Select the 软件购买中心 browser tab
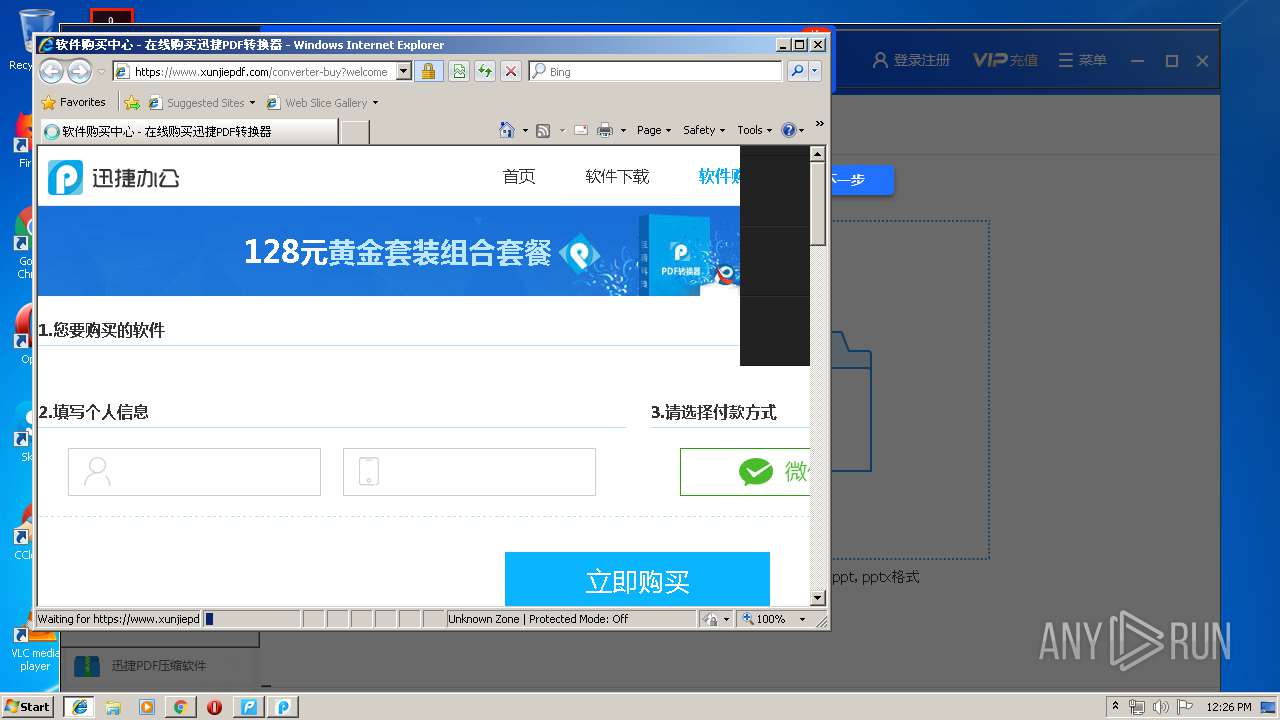Viewport: 1280px width, 720px height. pos(189,131)
